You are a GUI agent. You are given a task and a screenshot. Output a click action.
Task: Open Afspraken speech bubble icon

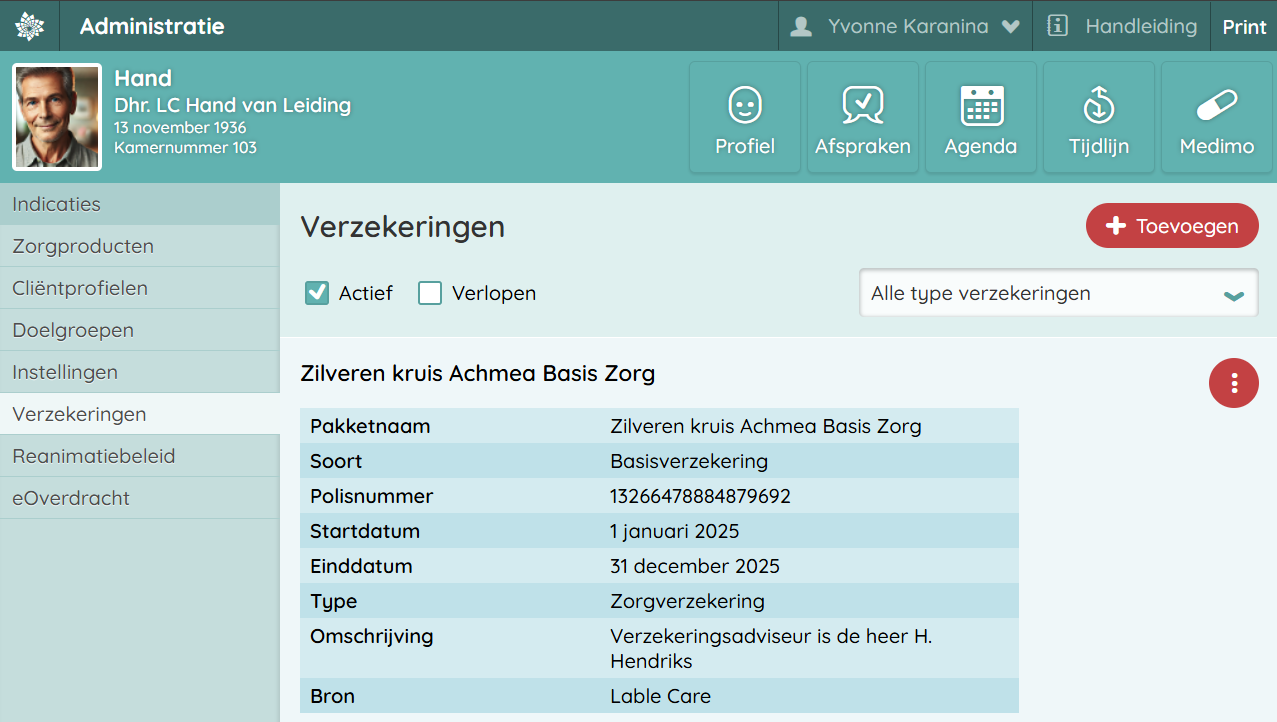coord(862,105)
